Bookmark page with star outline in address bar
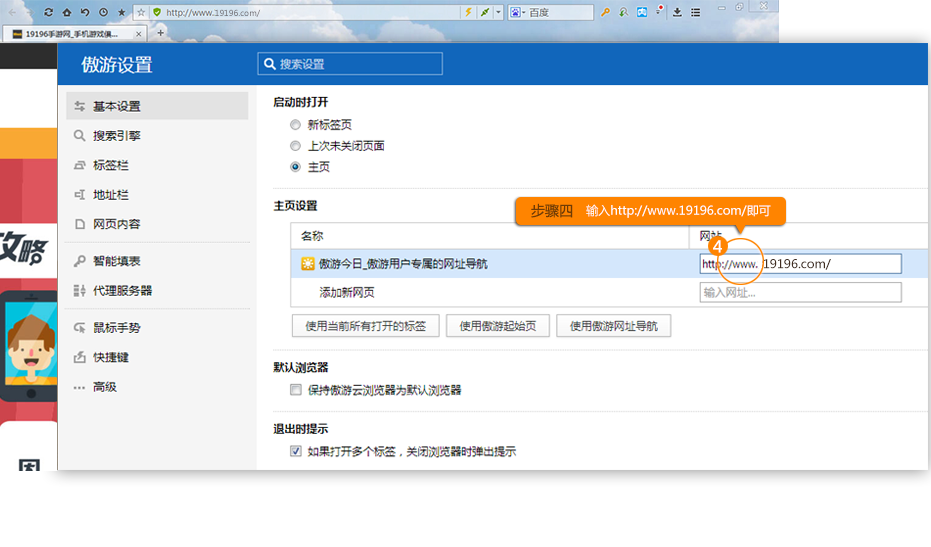Image resolution: width=931 pixels, height=547 pixels. 141,13
